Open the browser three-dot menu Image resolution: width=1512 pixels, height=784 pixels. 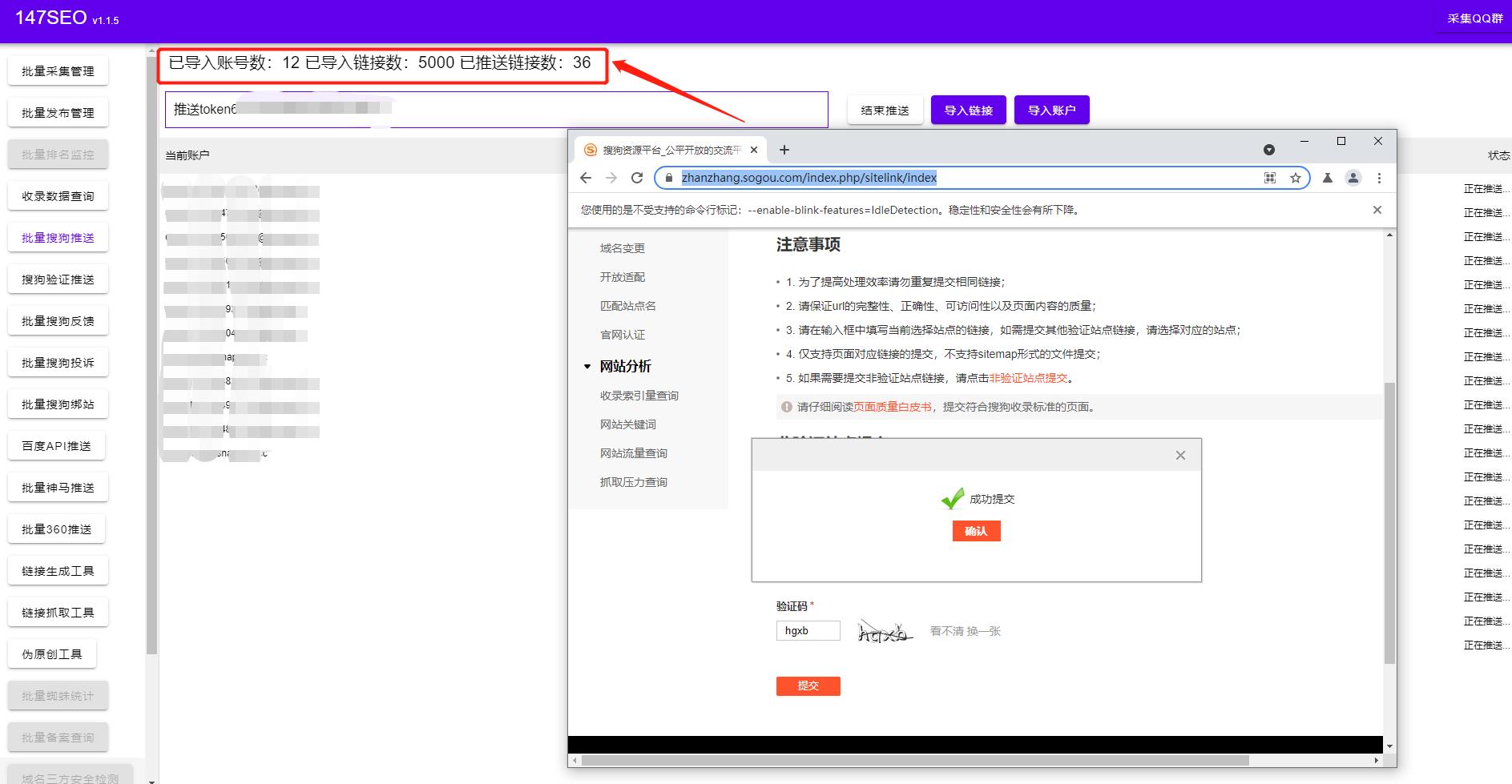point(1380,178)
